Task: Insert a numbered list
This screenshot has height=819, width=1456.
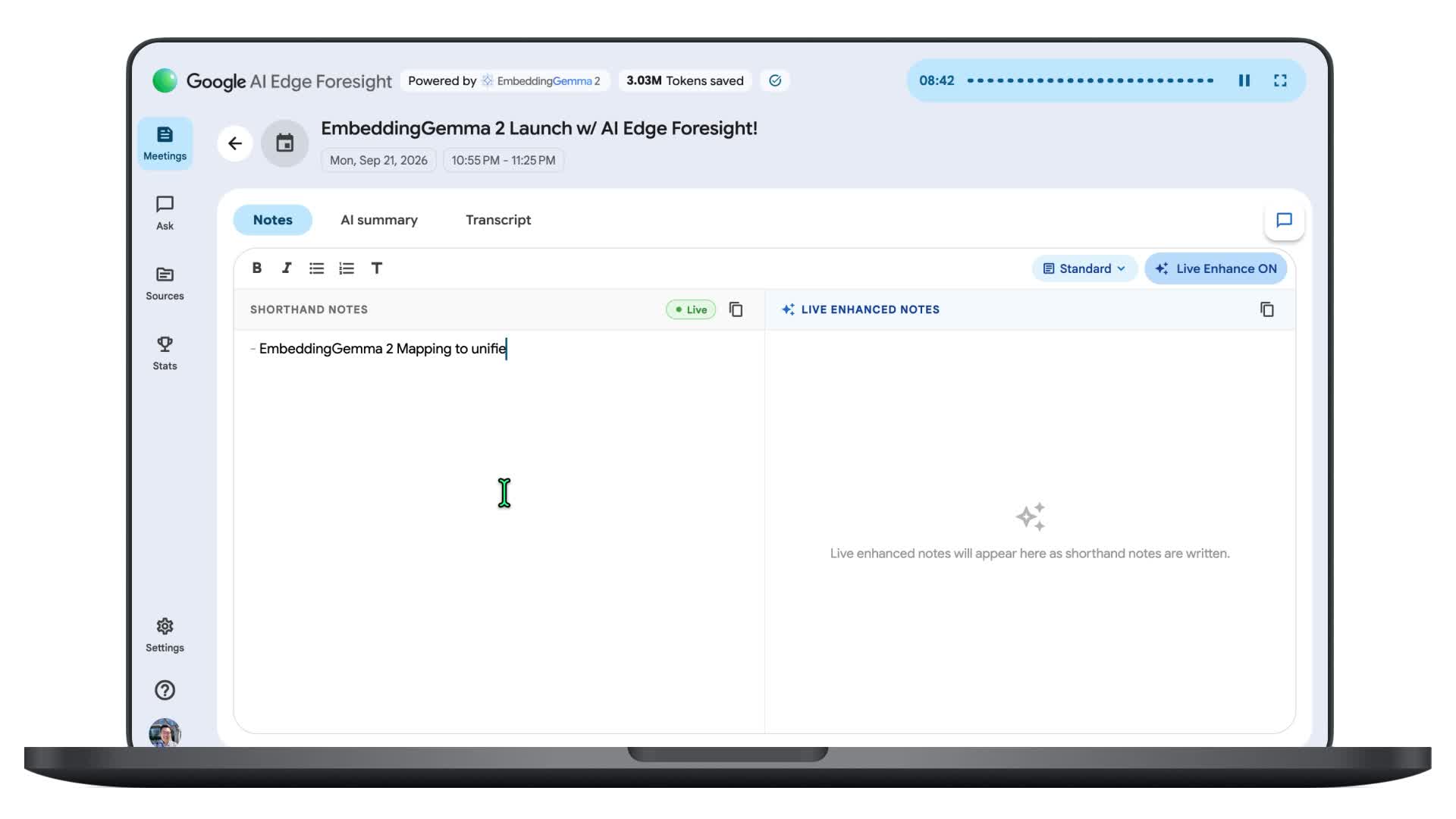Action: pyautogui.click(x=347, y=268)
